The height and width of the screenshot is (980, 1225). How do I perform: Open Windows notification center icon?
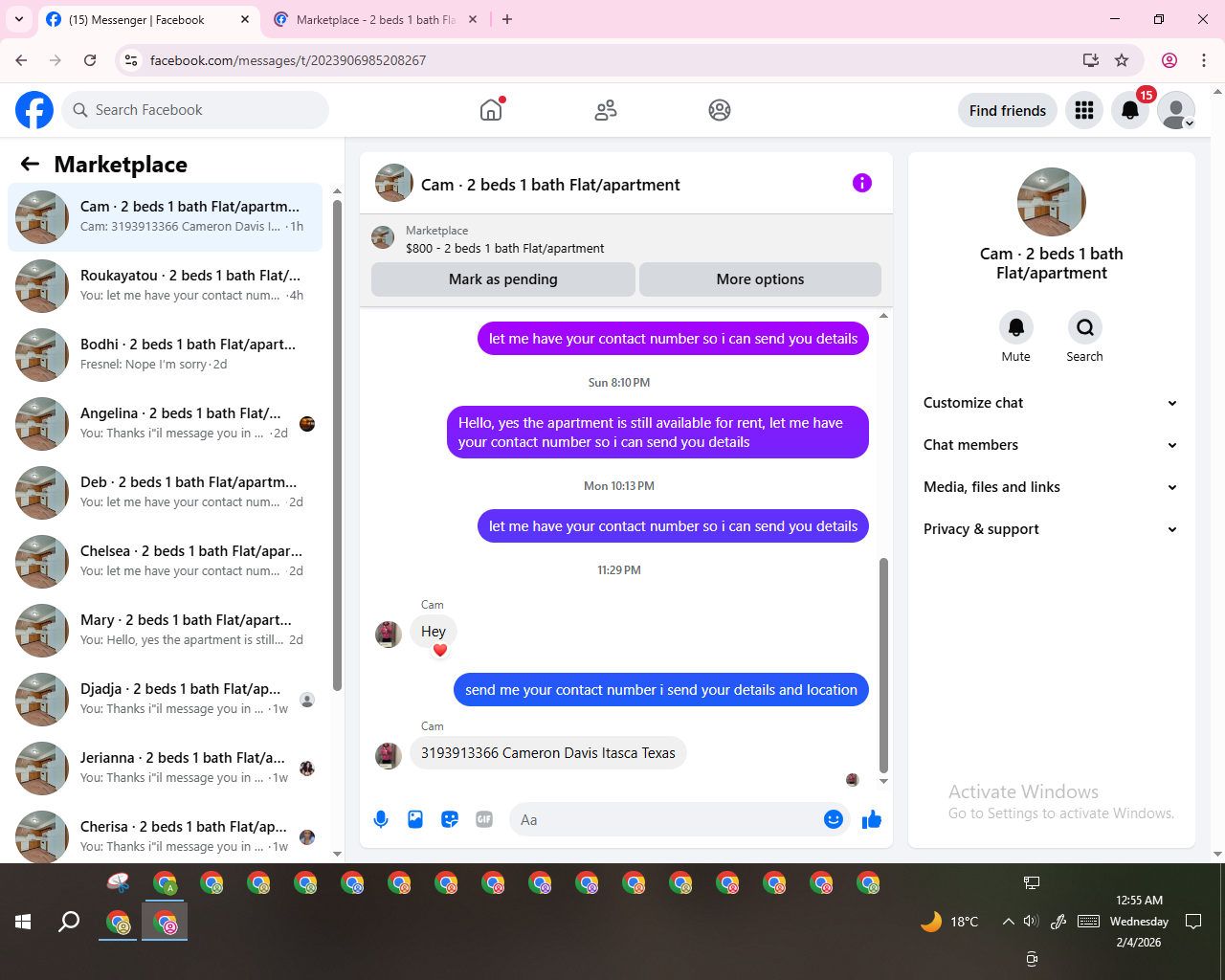tap(1193, 922)
